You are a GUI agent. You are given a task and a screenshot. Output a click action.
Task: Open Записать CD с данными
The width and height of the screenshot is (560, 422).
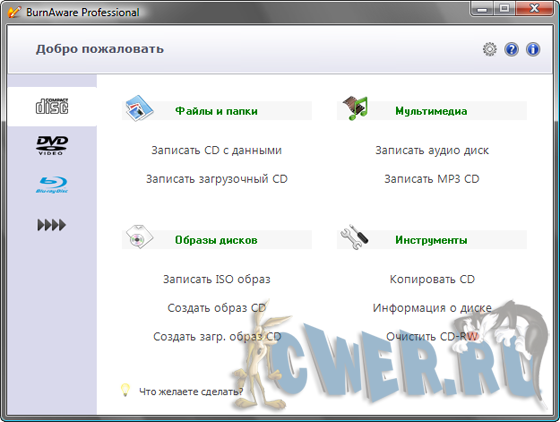pos(216,150)
